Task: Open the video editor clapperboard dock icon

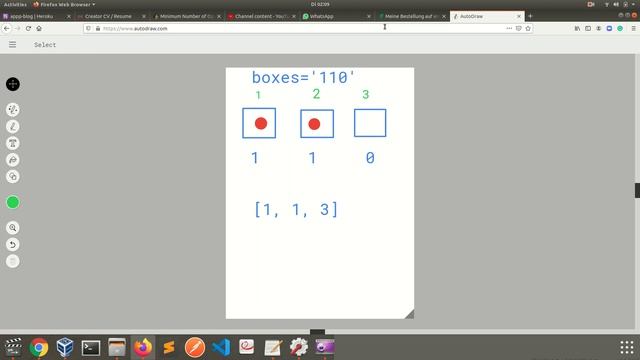Action: [13, 348]
